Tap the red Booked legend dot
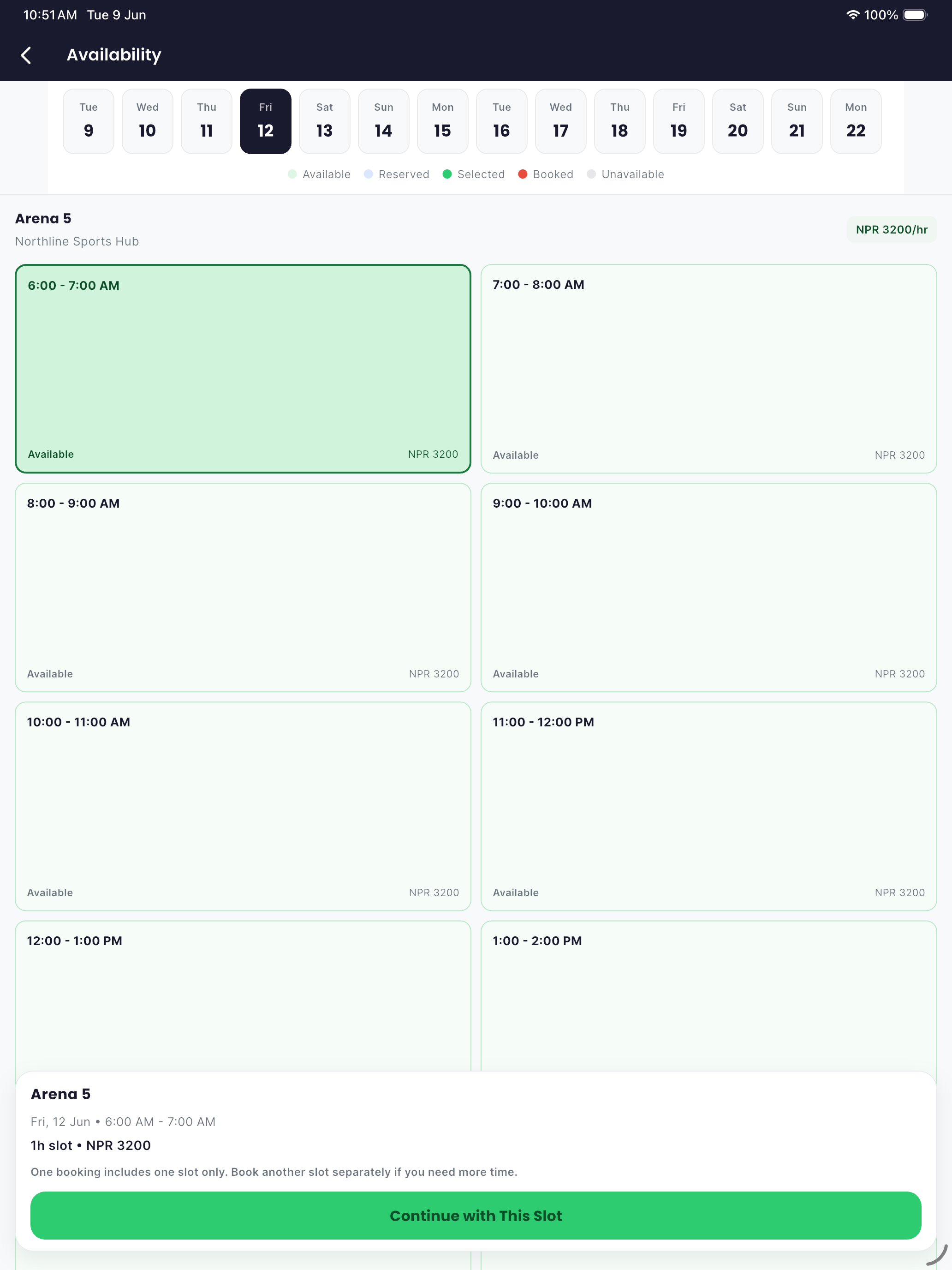This screenshot has height=1270, width=952. (x=523, y=174)
